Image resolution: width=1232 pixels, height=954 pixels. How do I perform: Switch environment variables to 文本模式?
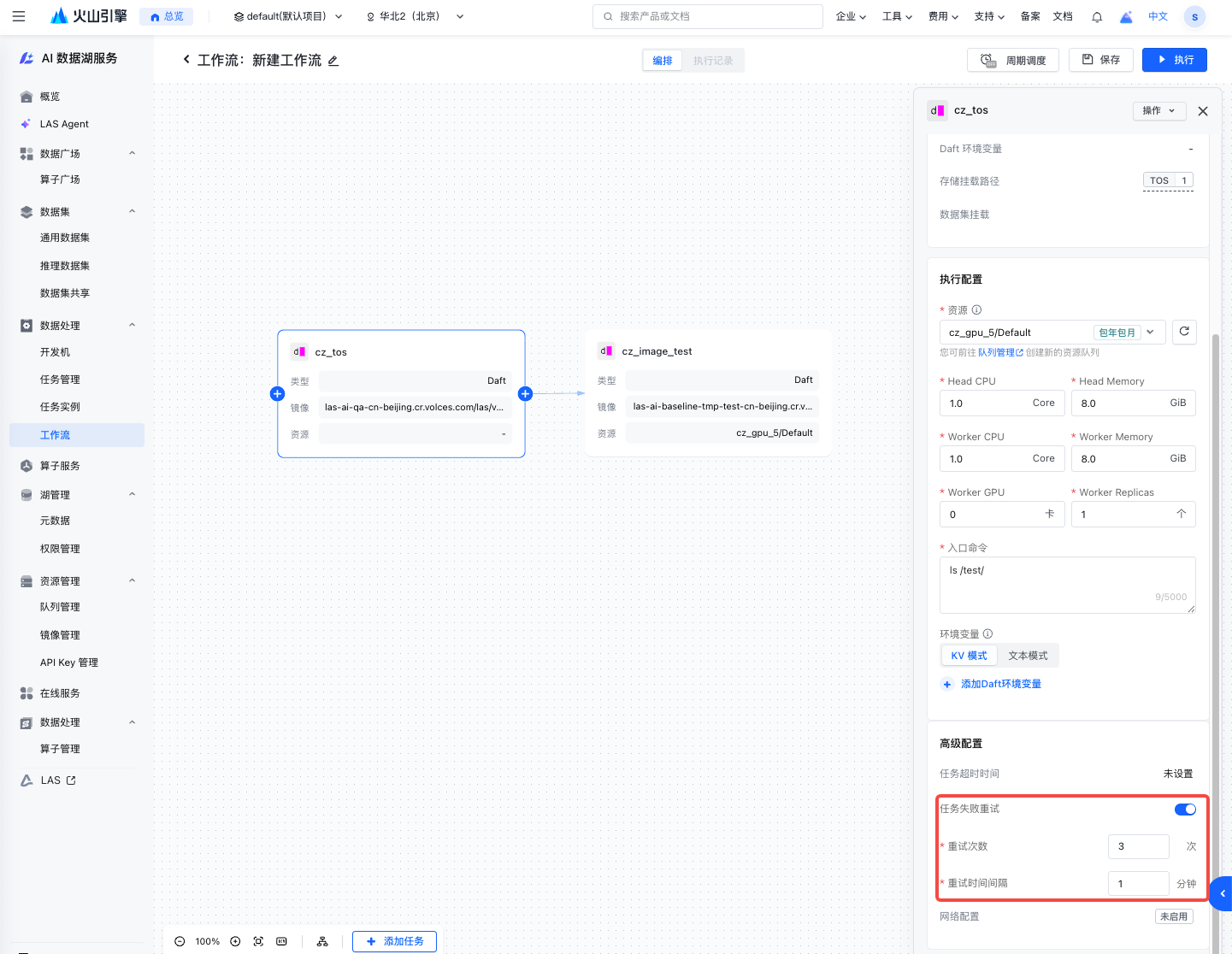(1028, 656)
